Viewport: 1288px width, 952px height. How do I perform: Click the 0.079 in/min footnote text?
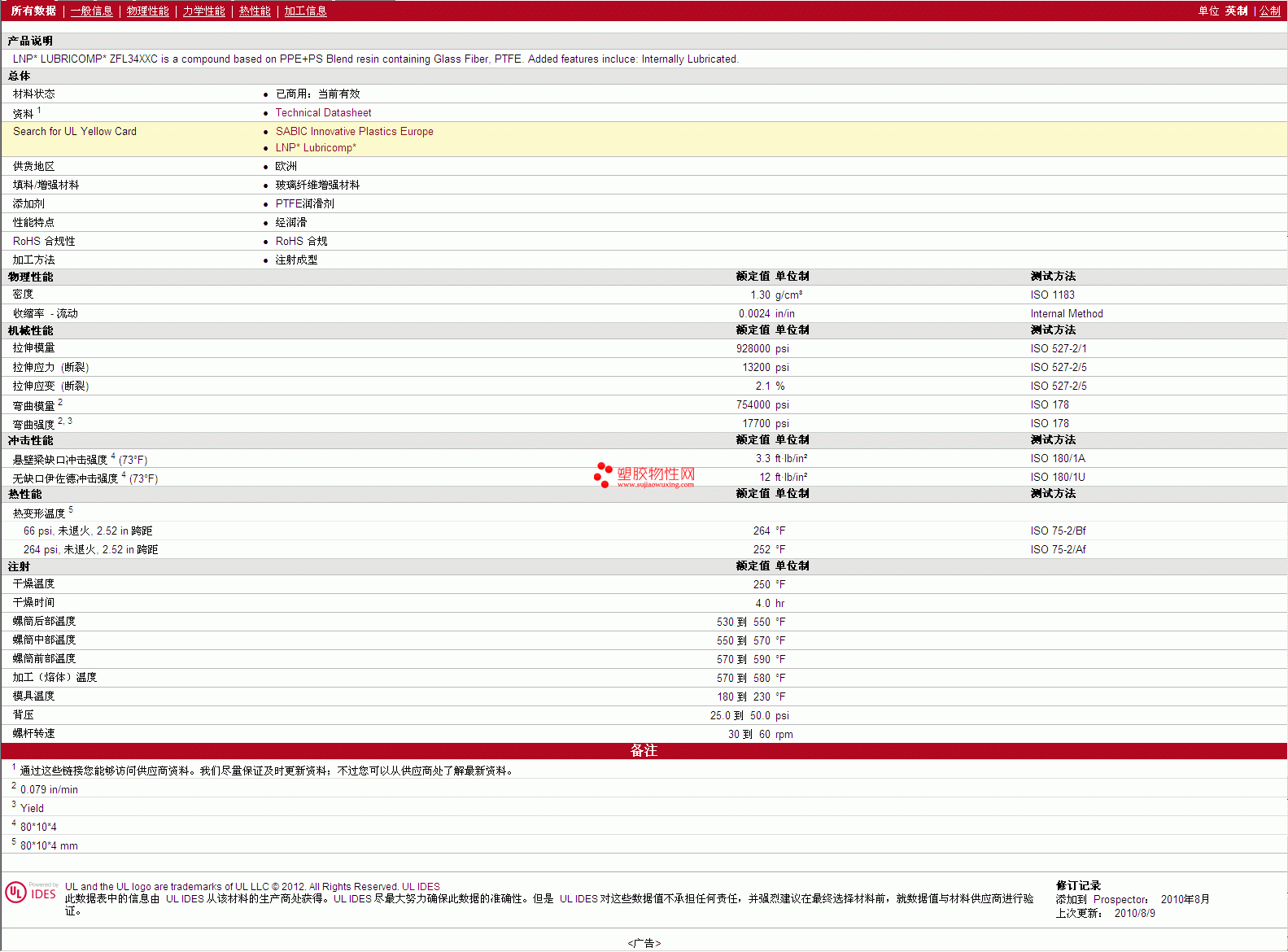point(49,790)
